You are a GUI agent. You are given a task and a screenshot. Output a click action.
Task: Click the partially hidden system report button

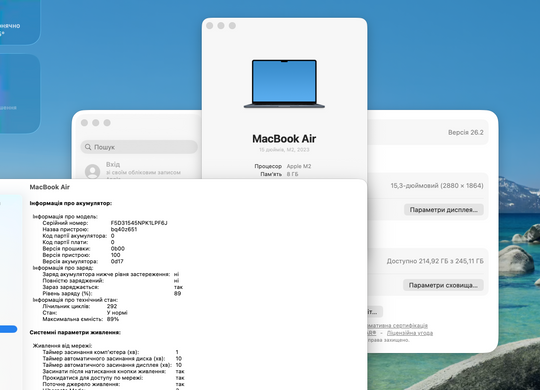(x=375, y=312)
